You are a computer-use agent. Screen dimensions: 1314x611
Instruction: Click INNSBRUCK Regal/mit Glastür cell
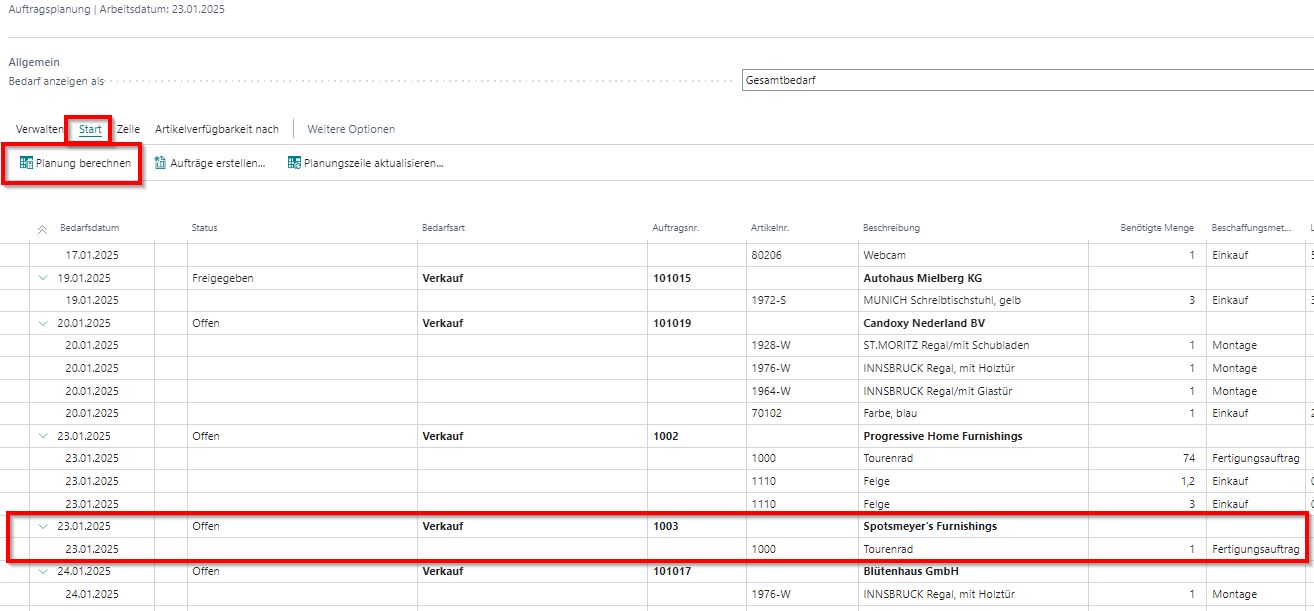tap(938, 391)
